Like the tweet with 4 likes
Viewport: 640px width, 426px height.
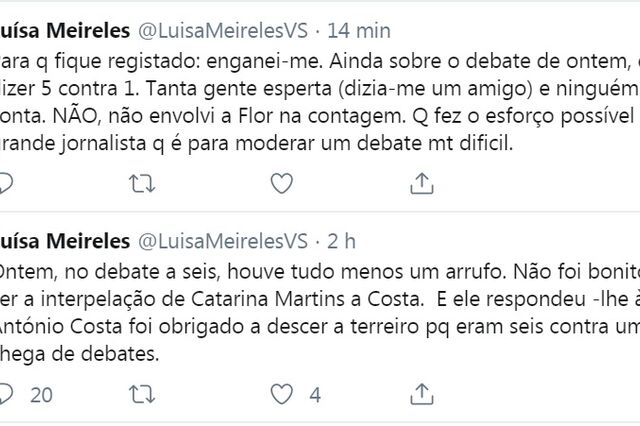tap(282, 394)
